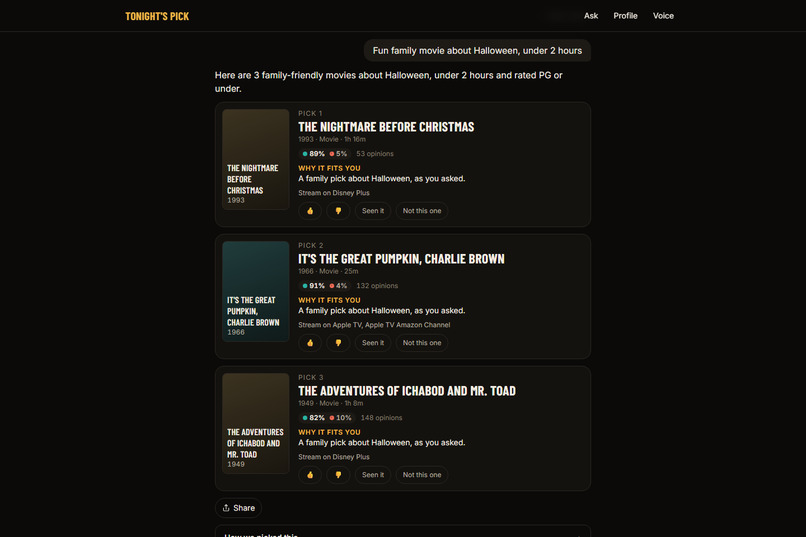Screen dimensions: 806x537
Task: Open the Great Pumpkin, Charlie Brown poster thumbnail
Action: (255, 291)
